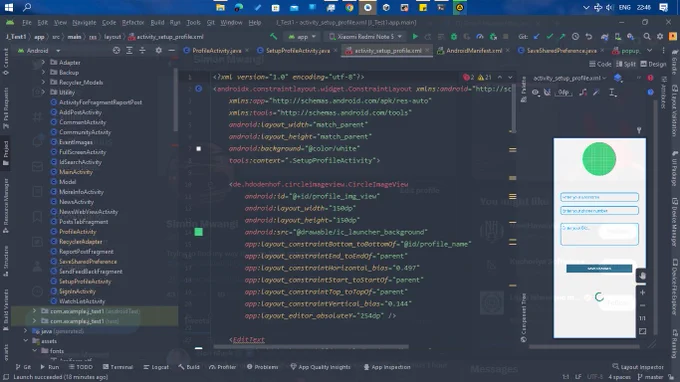Click zoom to fit screen icon
This screenshot has width=680, height=382.
click(642, 331)
